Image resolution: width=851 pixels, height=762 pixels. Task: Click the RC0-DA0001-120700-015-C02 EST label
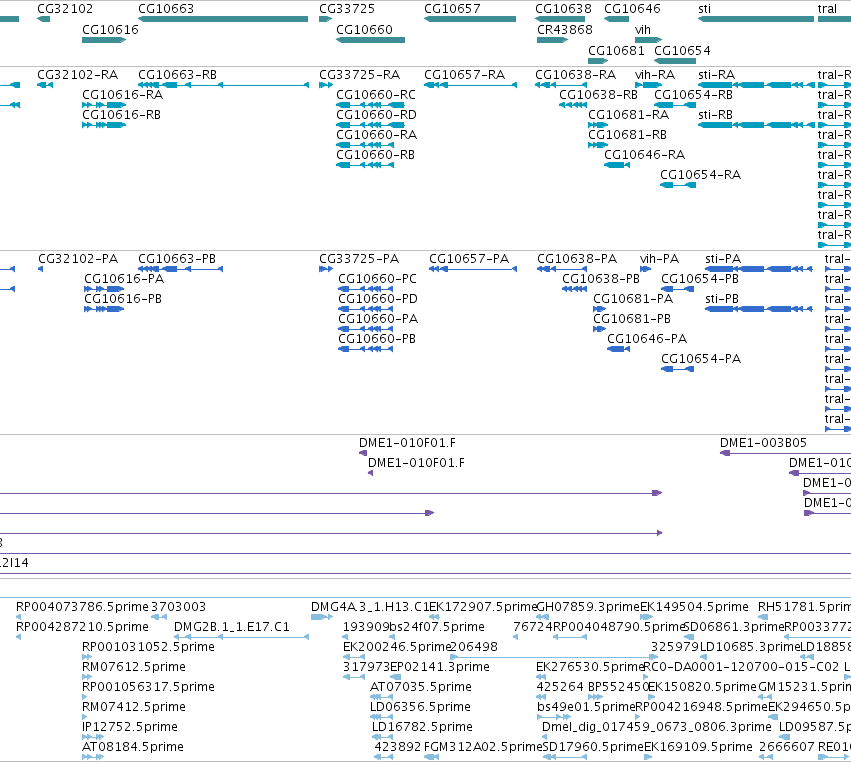[x=741, y=666]
